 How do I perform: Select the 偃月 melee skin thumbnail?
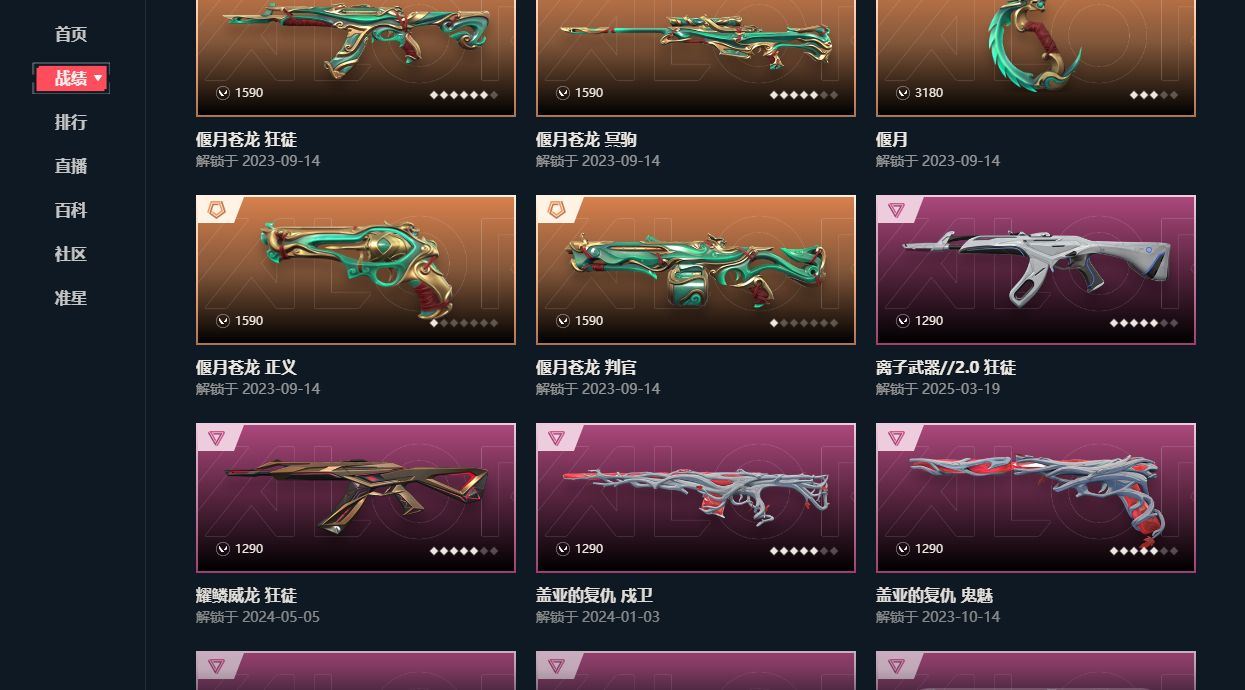(x=1036, y=57)
